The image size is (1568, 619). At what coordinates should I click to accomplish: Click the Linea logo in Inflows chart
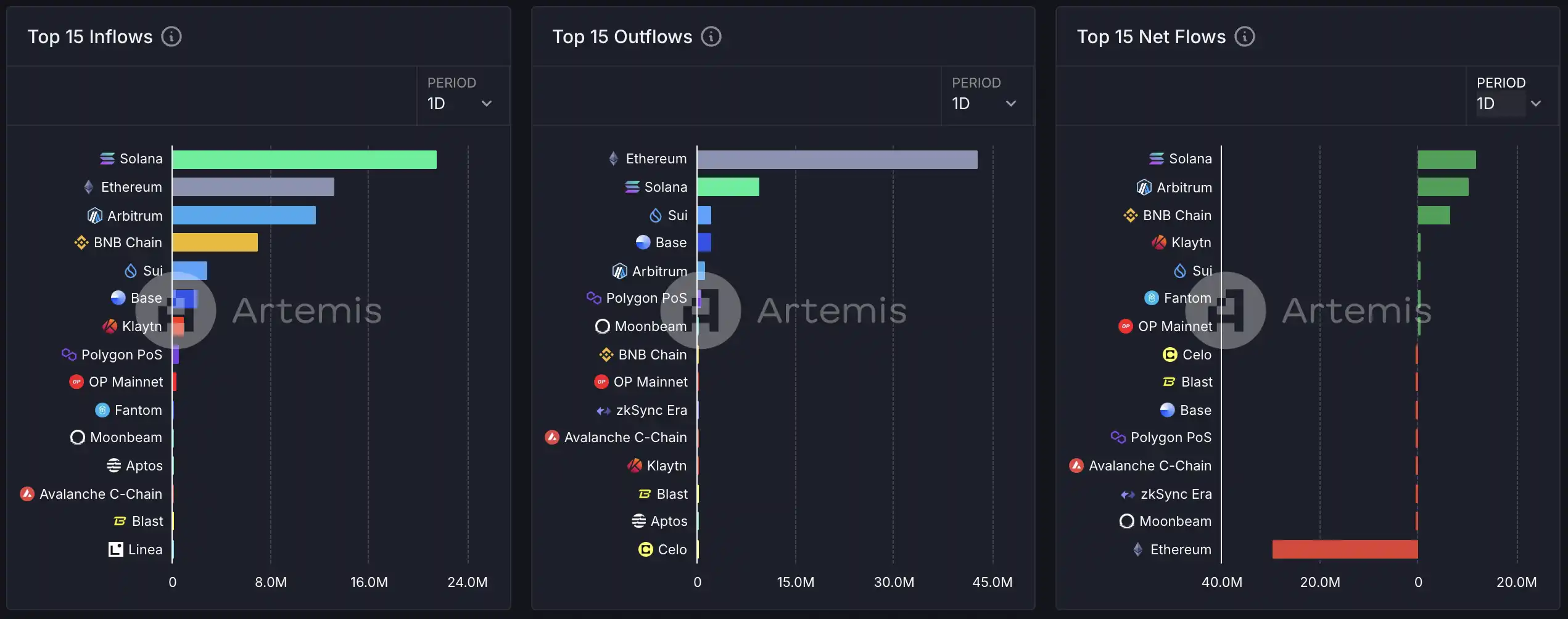[116, 549]
